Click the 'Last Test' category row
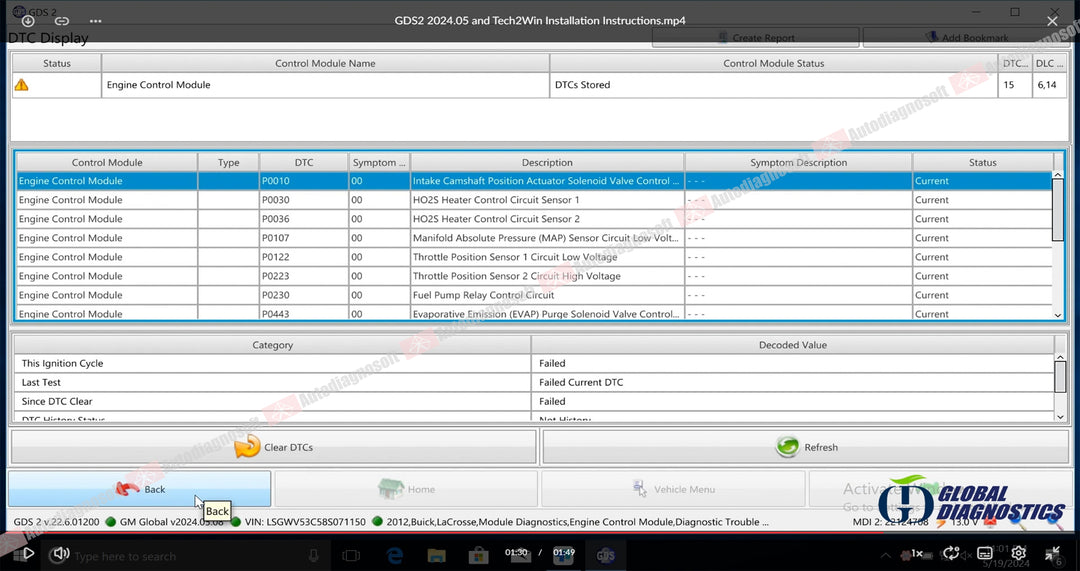 pos(272,382)
